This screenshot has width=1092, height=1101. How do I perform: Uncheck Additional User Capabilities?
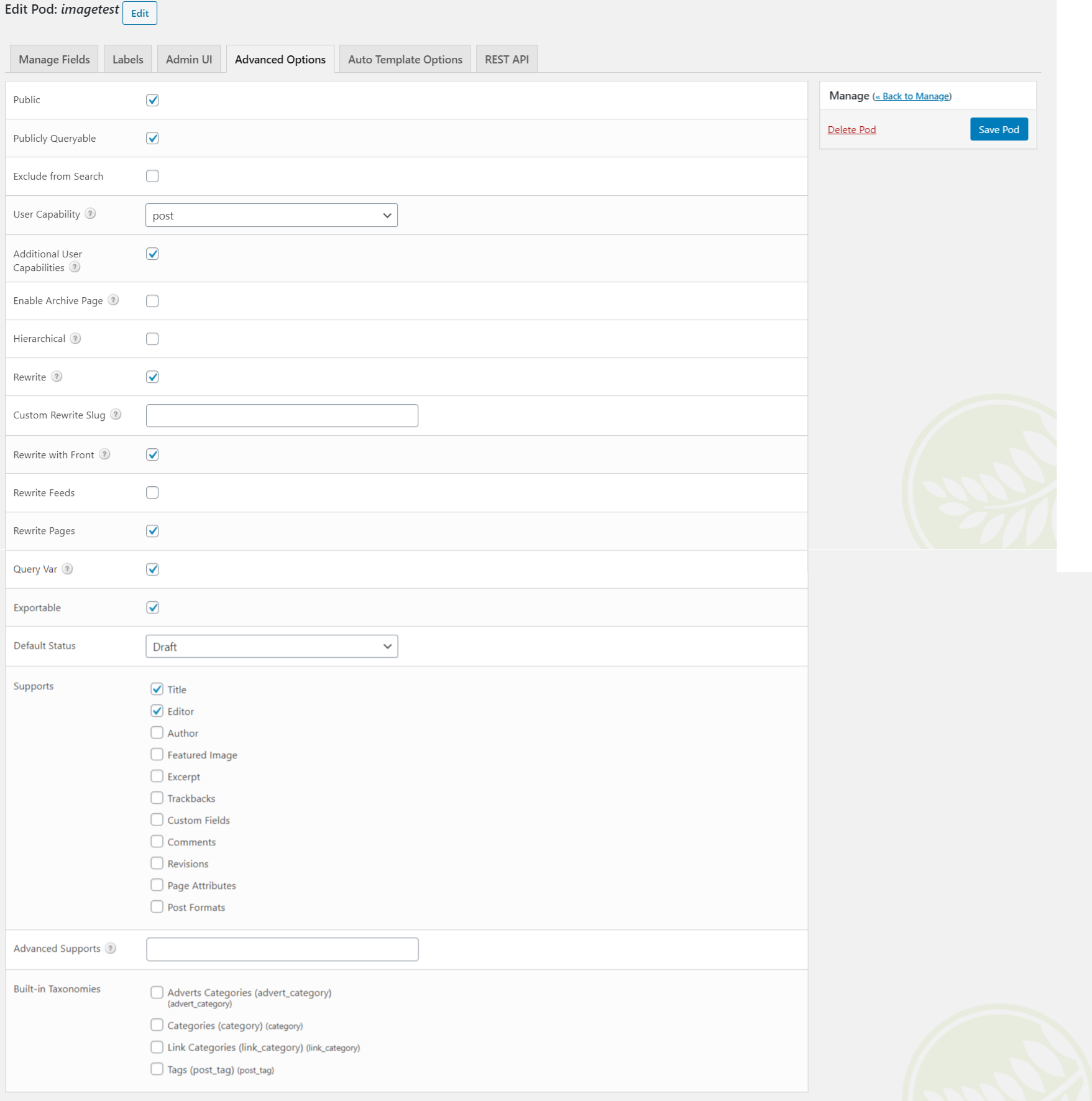[x=152, y=254]
